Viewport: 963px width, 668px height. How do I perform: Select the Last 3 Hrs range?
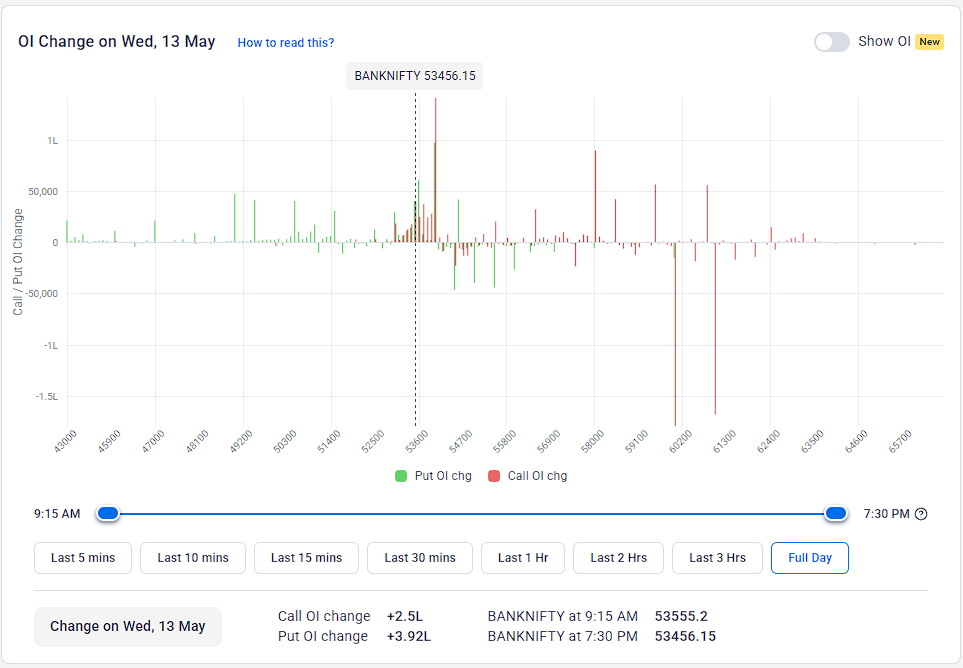click(x=717, y=557)
